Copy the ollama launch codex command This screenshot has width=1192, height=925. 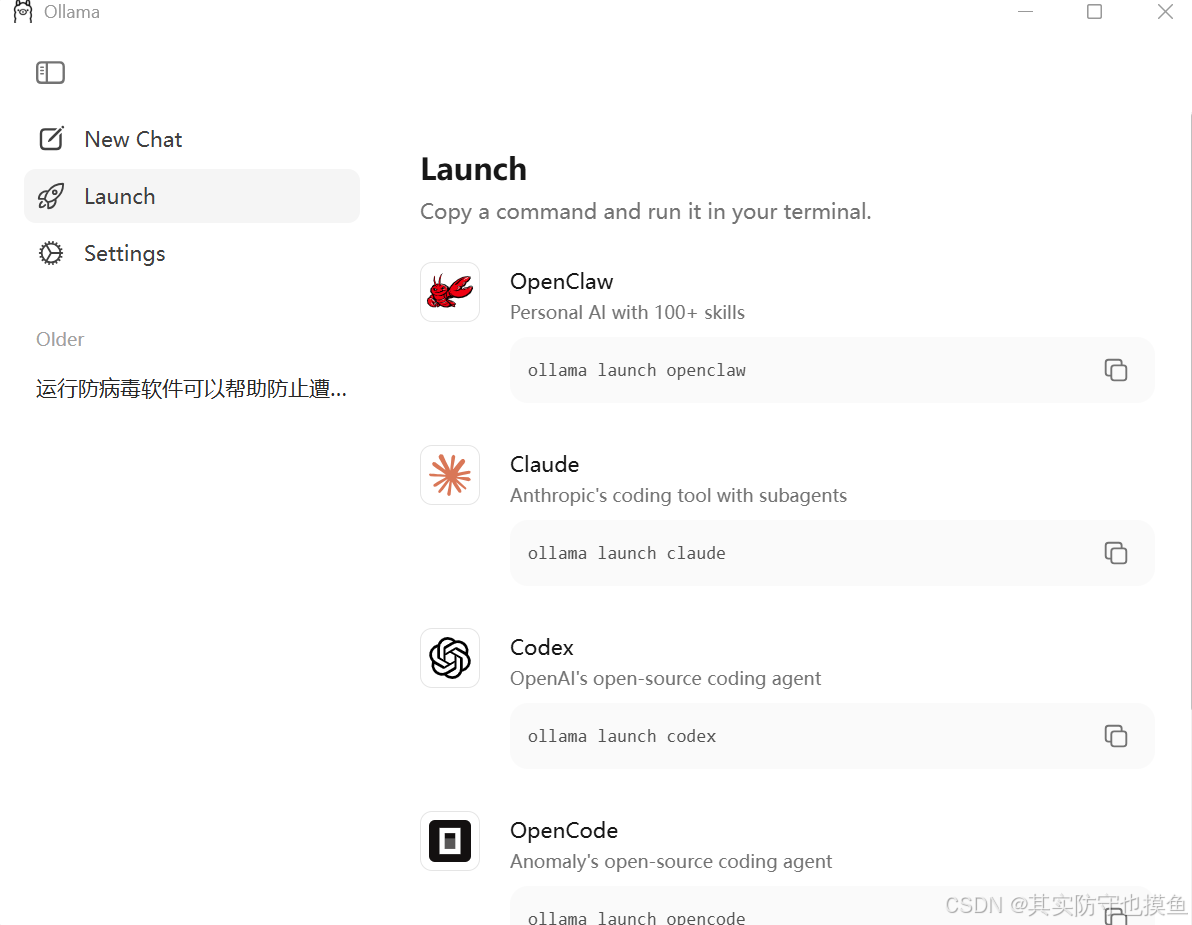coord(1115,737)
